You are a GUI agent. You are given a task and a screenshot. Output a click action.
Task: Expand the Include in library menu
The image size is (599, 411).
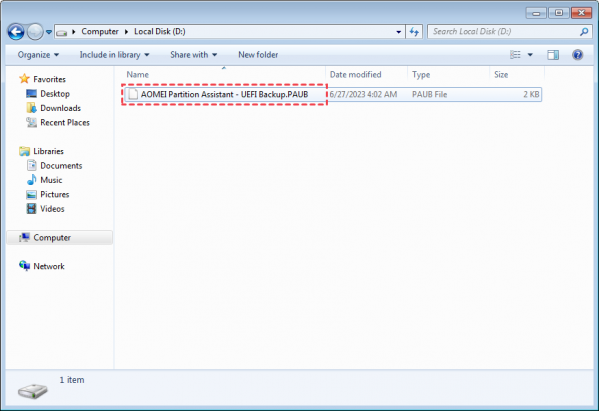click(114, 55)
